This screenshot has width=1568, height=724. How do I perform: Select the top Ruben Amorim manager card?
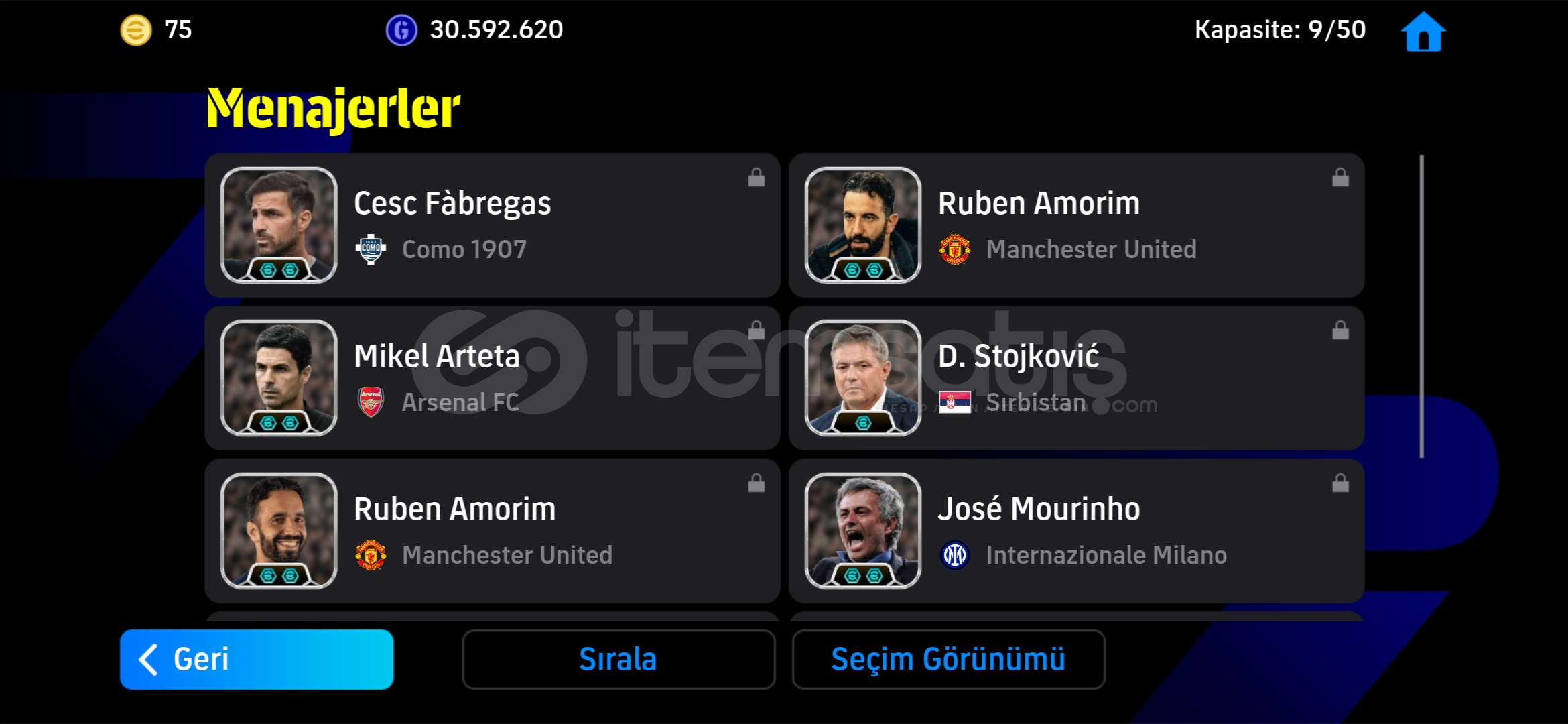(1077, 225)
